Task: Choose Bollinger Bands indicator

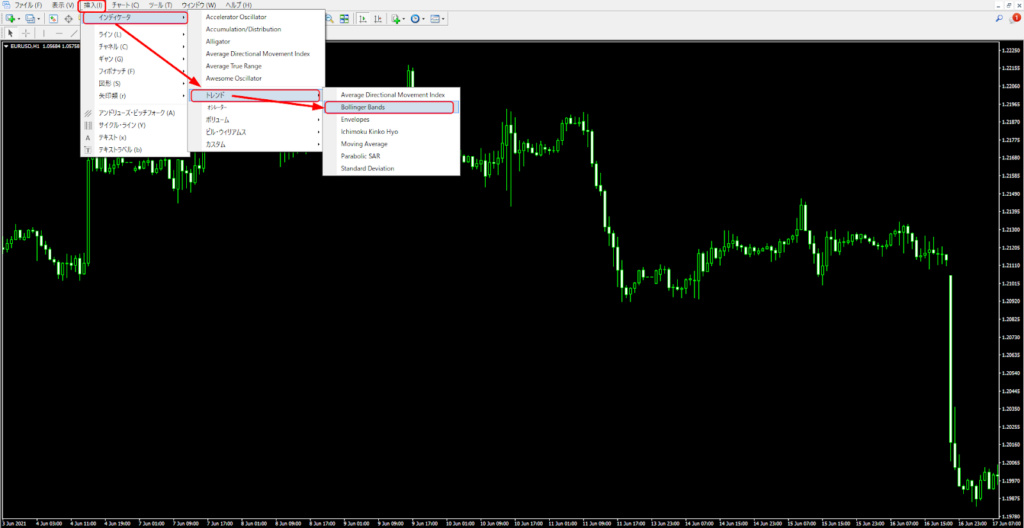Action: pos(389,107)
